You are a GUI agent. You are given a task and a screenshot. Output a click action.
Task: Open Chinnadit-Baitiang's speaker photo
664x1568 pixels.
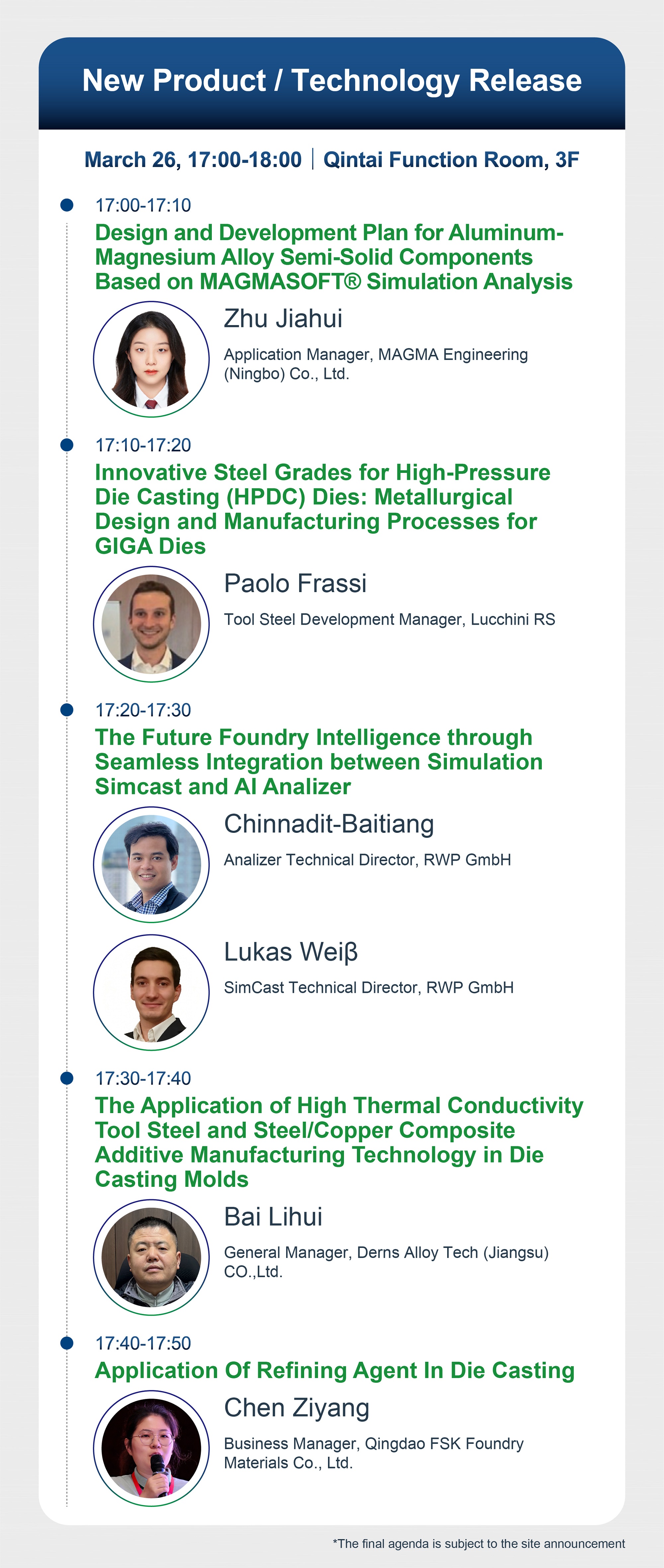(x=151, y=864)
